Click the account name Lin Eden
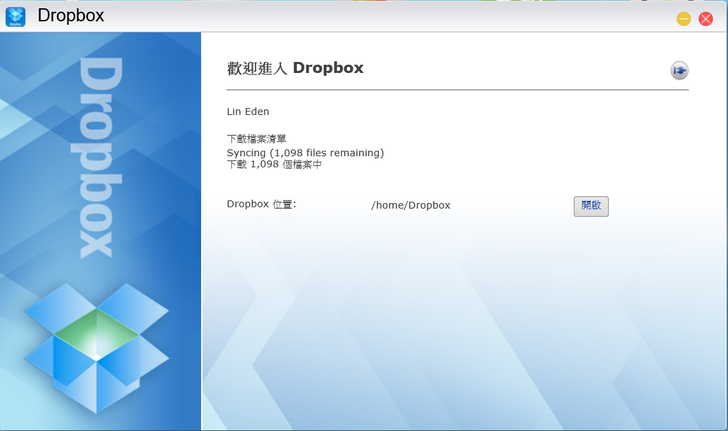The width and height of the screenshot is (728, 431). [x=248, y=111]
